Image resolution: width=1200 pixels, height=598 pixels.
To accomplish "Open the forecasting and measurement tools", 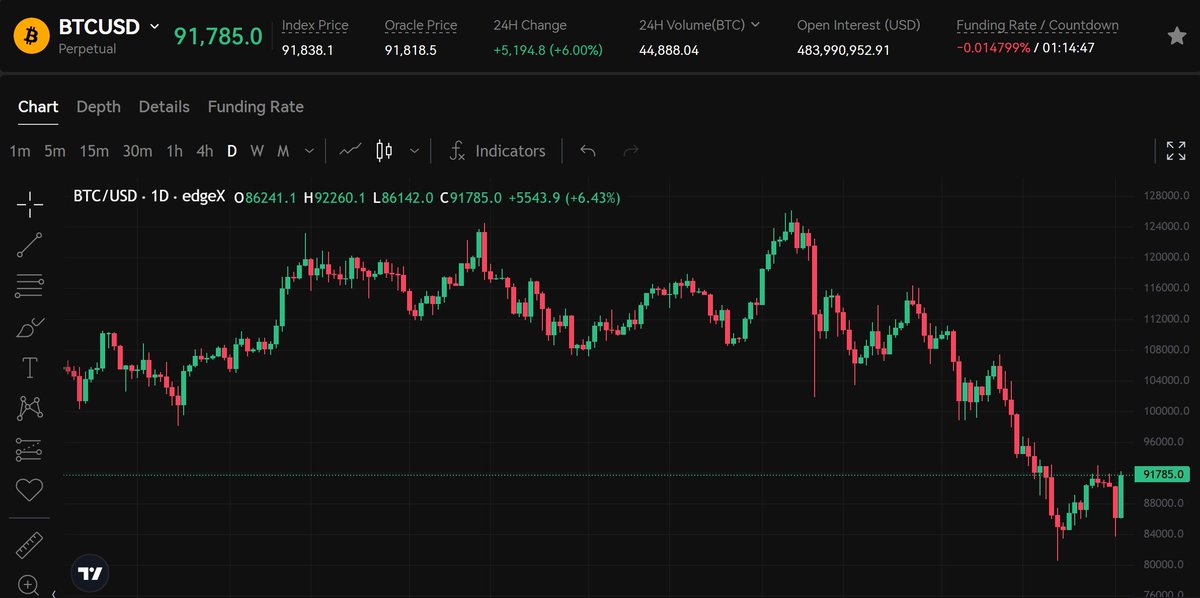I will (30, 450).
